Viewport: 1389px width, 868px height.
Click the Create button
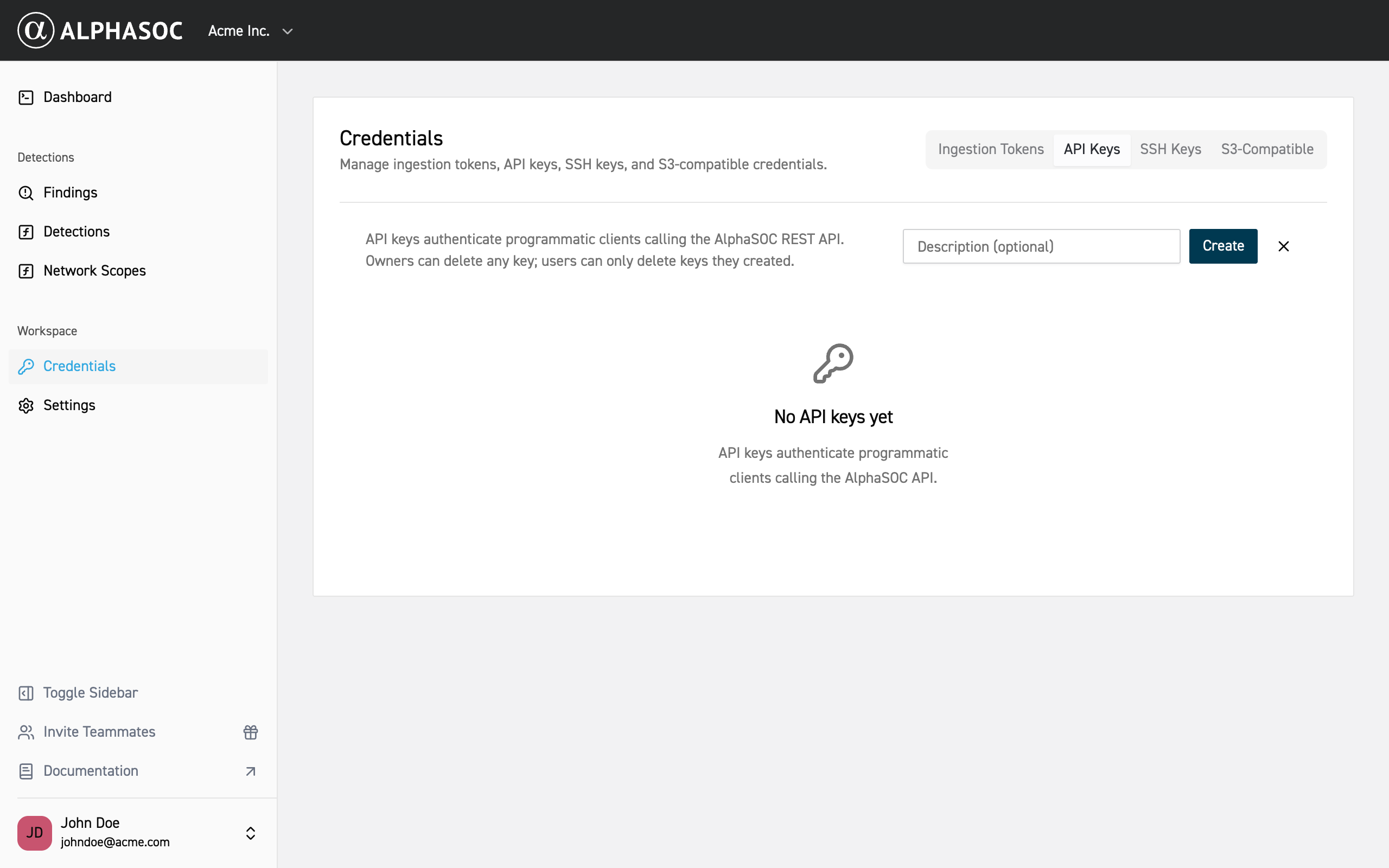[1223, 246]
